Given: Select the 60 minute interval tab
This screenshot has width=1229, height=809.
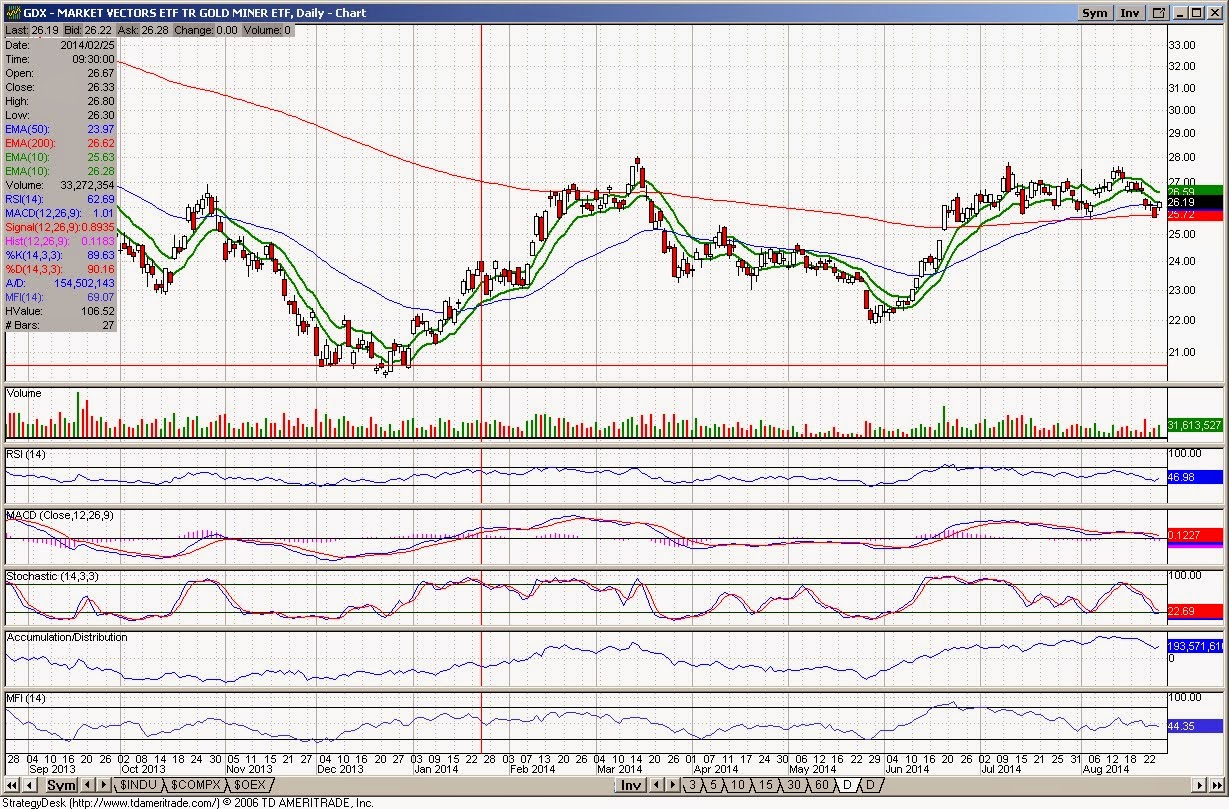Looking at the screenshot, I should [x=822, y=785].
